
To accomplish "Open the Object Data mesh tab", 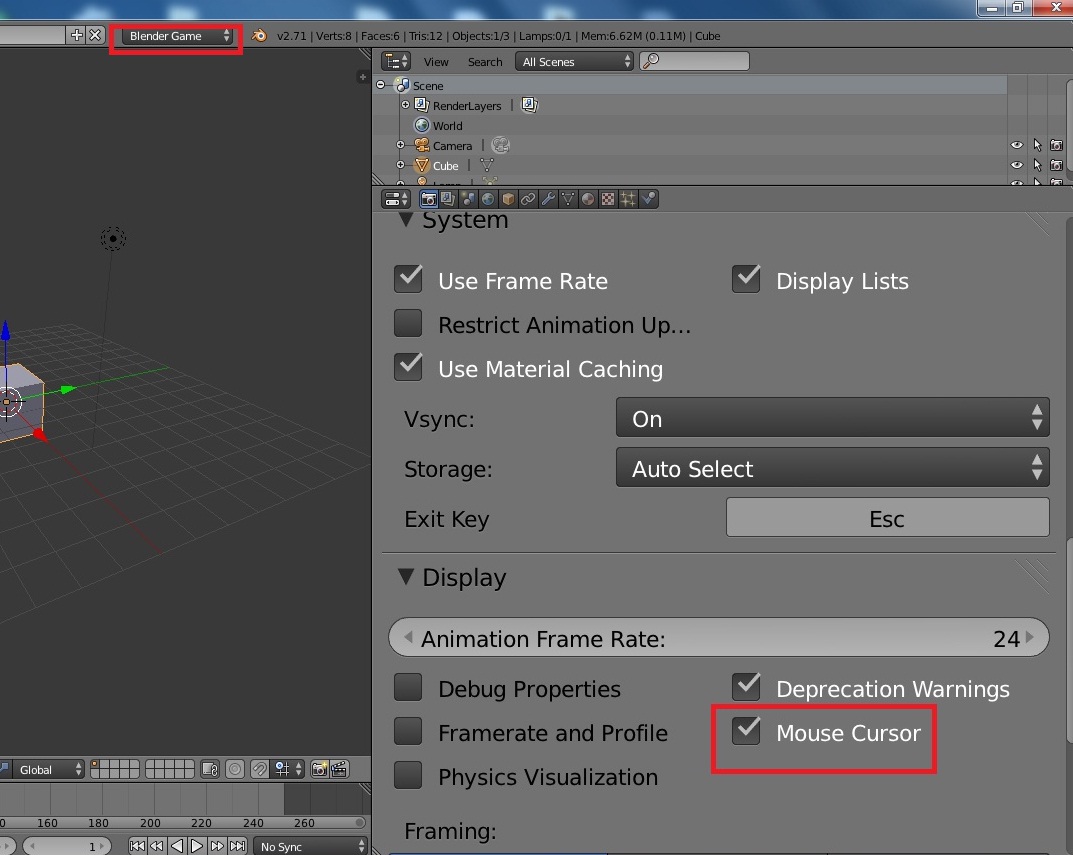I will 567,199.
